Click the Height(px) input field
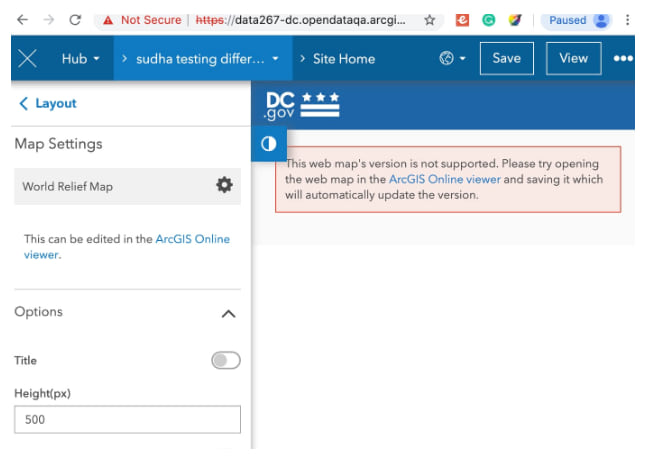 [128, 419]
